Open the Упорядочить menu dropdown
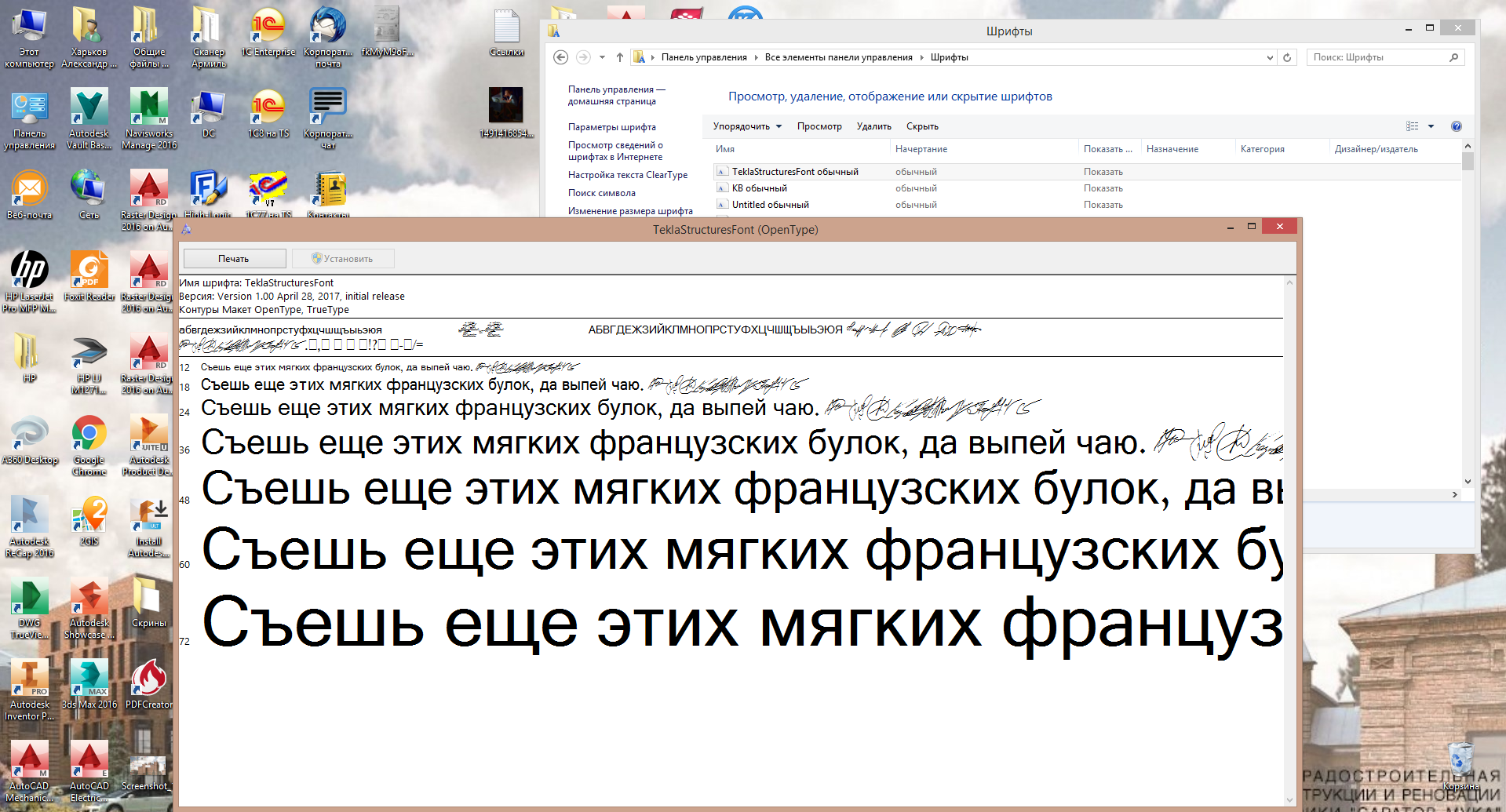The image size is (1506, 812). 747,126
